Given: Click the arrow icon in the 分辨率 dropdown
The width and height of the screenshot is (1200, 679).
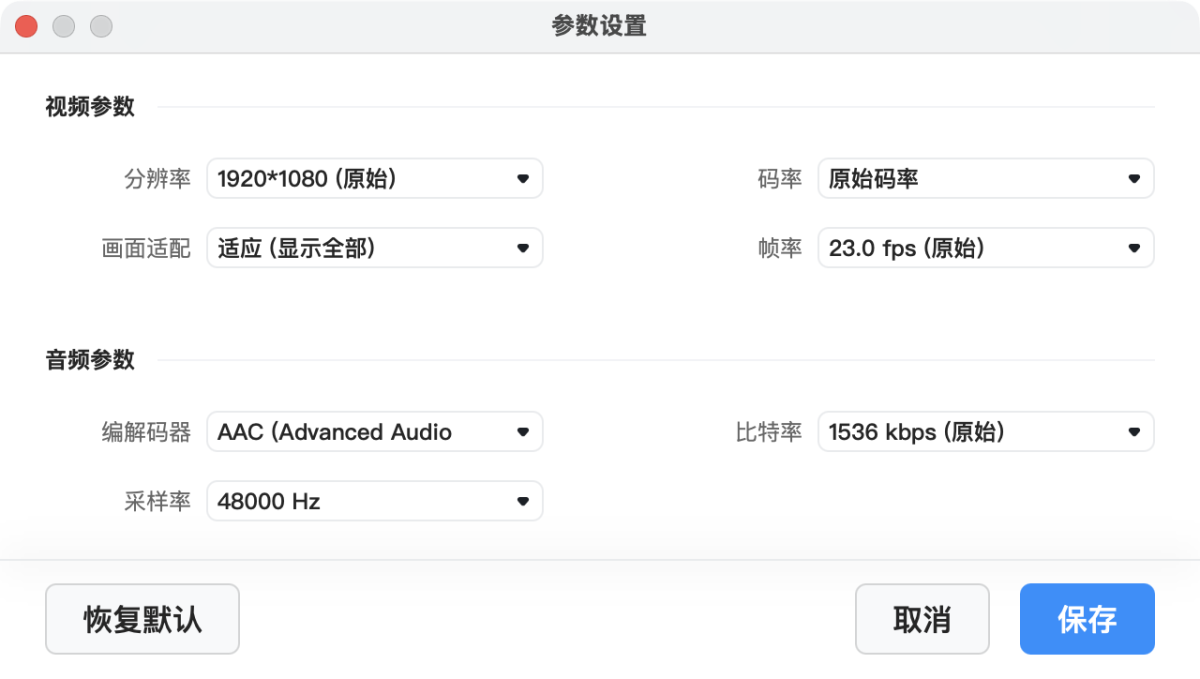Looking at the screenshot, I should pos(522,179).
